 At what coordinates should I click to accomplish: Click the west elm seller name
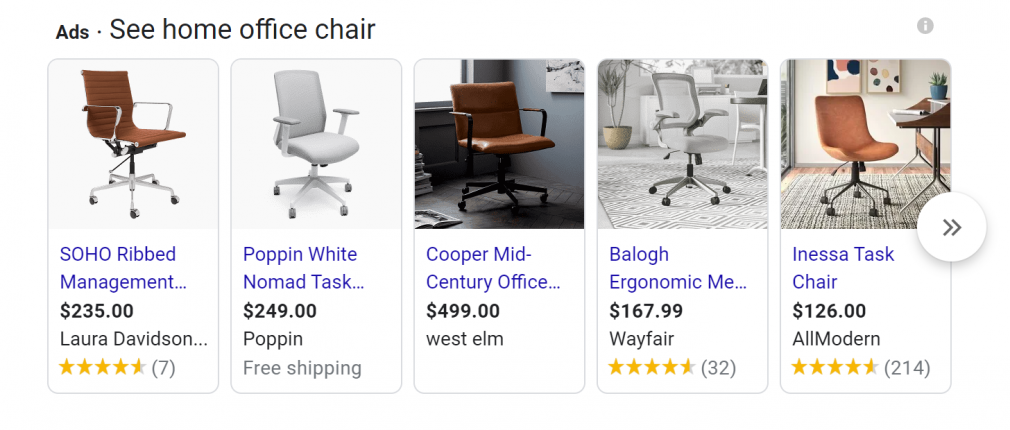coord(464,339)
